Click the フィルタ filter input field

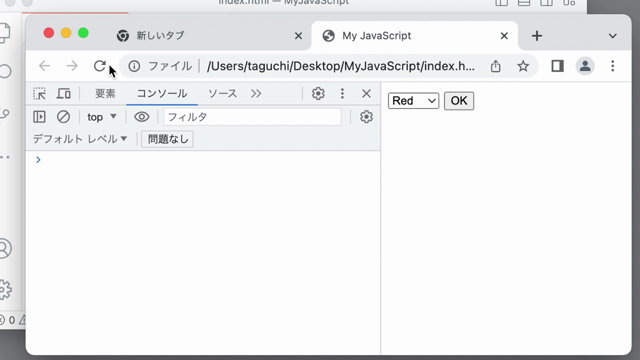[252, 117]
